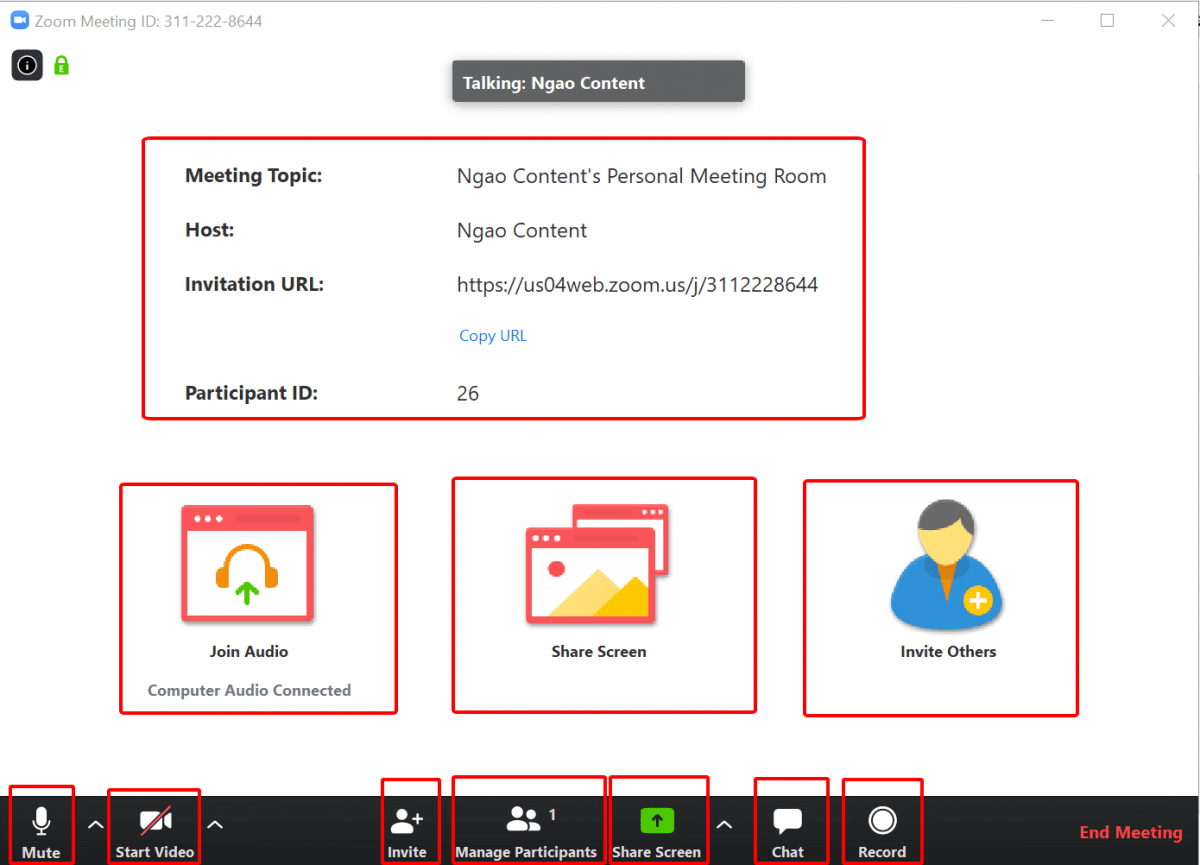Start video with the camera button

pyautogui.click(x=154, y=832)
